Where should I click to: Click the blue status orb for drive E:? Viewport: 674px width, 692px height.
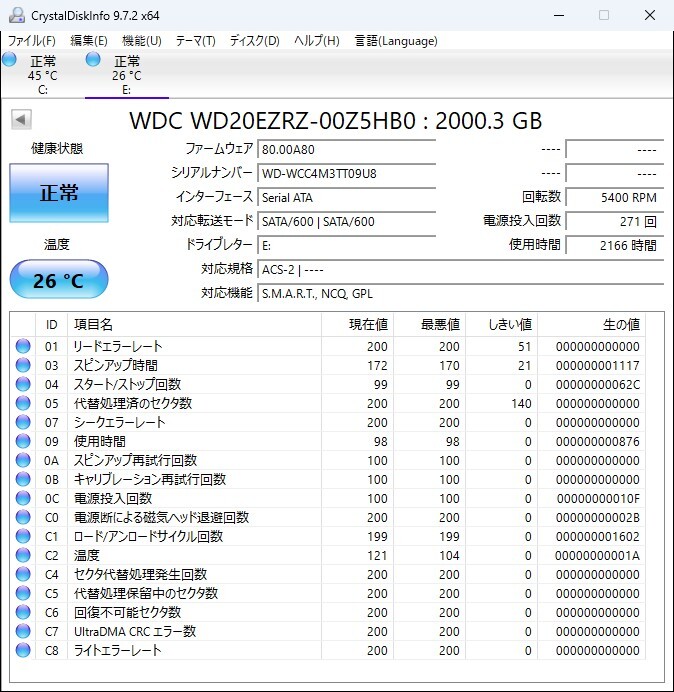[x=93, y=59]
